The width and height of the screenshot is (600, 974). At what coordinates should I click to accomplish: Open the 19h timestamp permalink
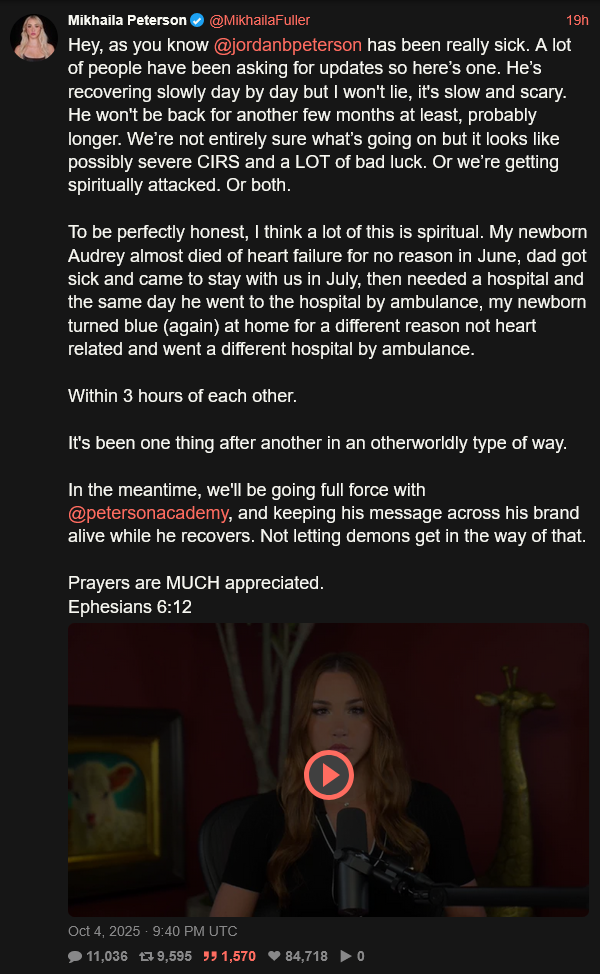coord(577,20)
